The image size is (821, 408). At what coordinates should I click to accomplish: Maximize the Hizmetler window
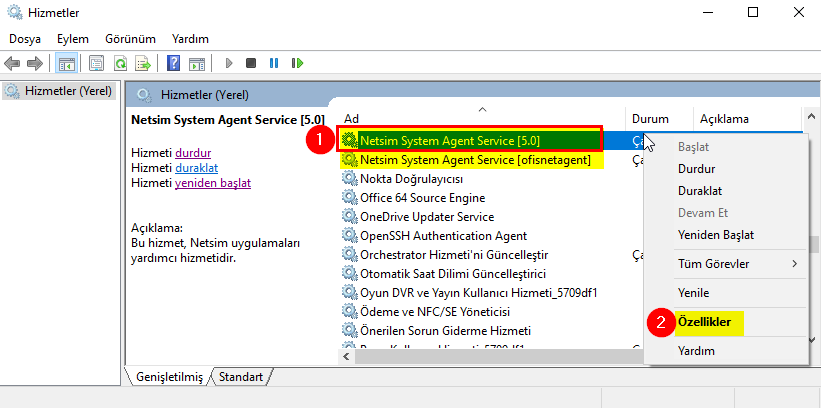coord(753,12)
